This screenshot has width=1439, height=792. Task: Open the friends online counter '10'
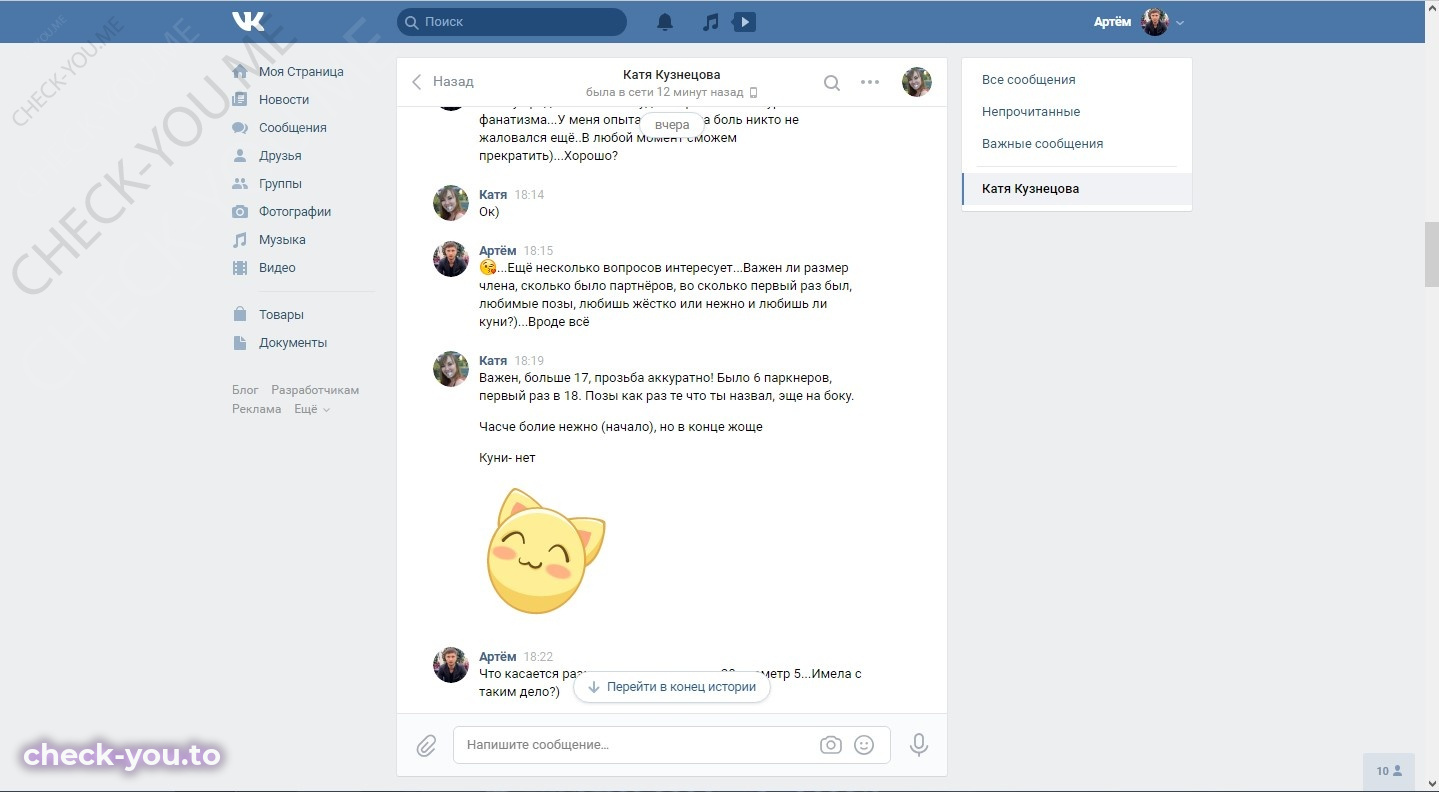tap(1389, 771)
